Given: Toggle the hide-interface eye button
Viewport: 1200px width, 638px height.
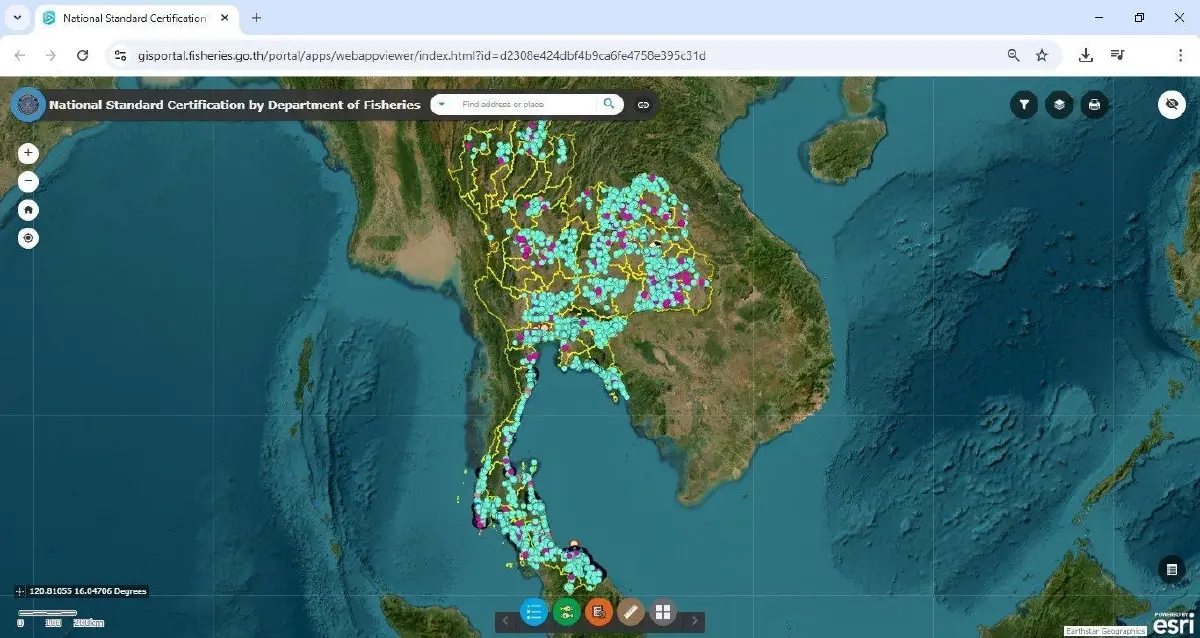Looking at the screenshot, I should 1171,104.
